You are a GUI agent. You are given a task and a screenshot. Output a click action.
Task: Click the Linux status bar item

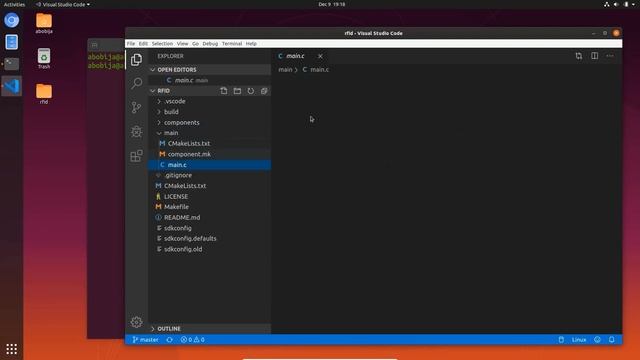tap(579, 340)
